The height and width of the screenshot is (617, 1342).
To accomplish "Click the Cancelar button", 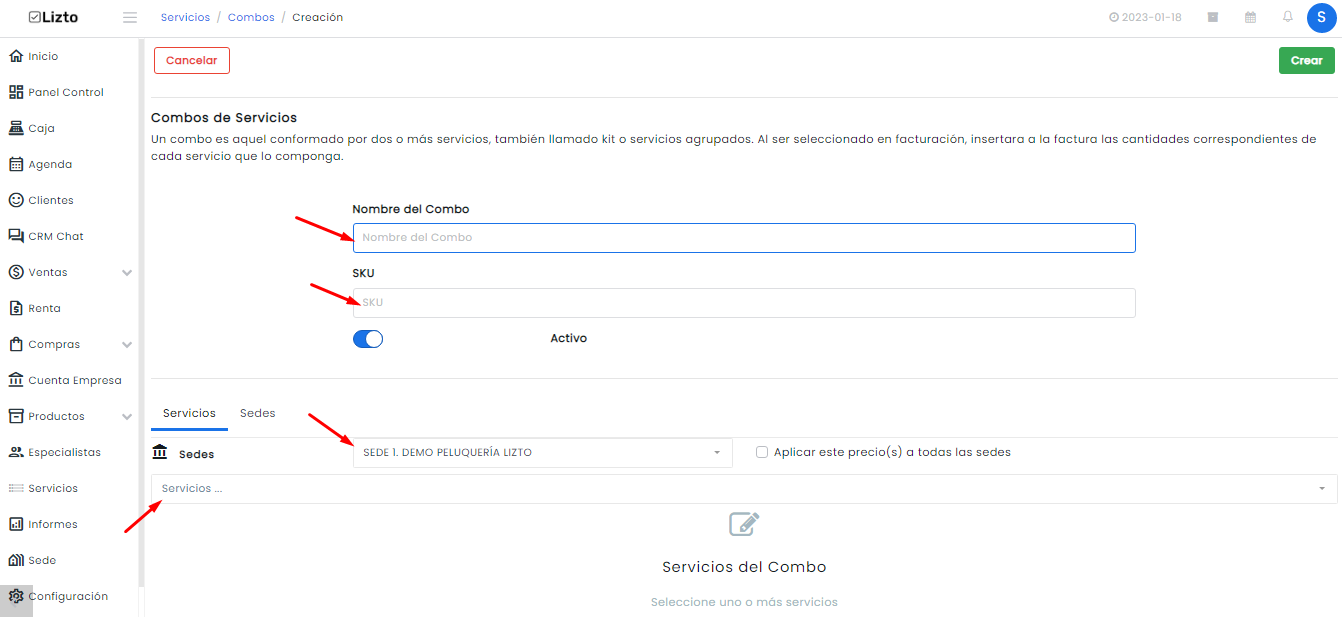I will (192, 61).
